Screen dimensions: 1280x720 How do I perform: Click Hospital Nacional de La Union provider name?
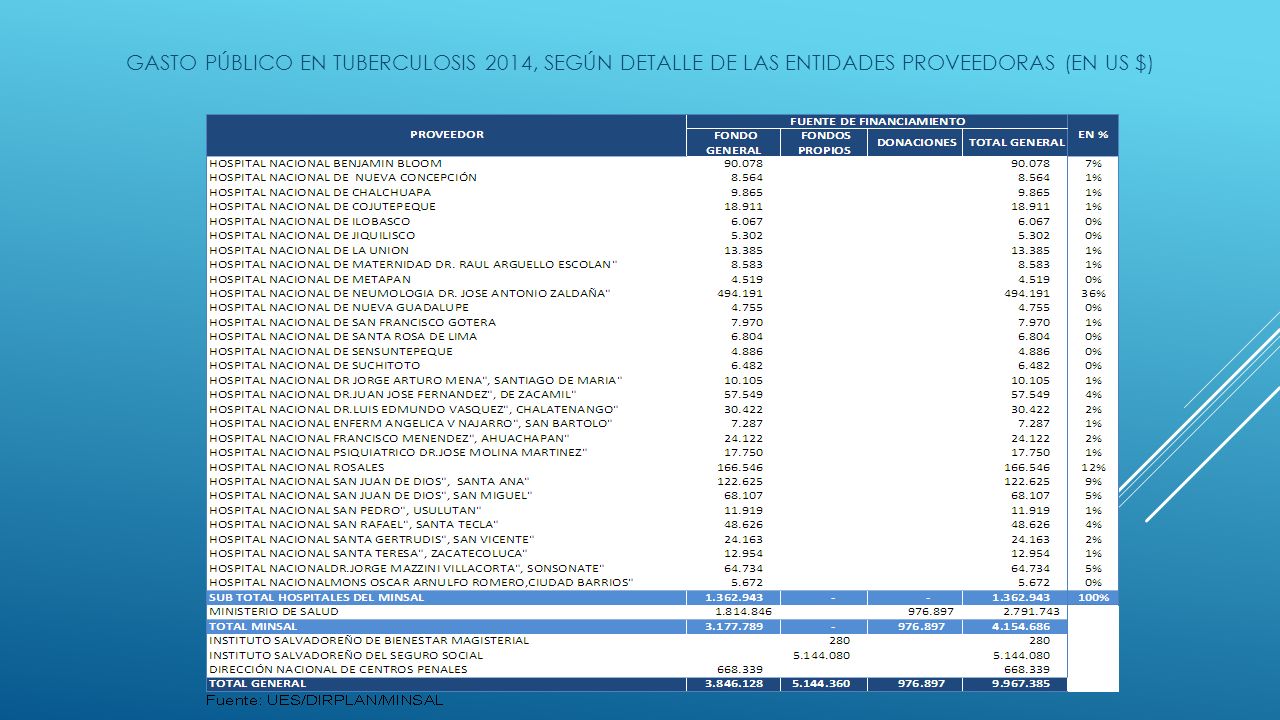[x=309, y=250]
